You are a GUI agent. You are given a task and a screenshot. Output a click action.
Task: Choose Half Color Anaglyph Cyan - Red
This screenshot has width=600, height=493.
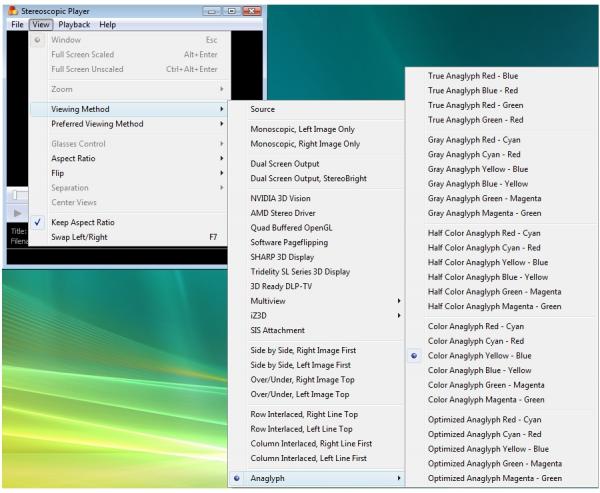(501, 248)
